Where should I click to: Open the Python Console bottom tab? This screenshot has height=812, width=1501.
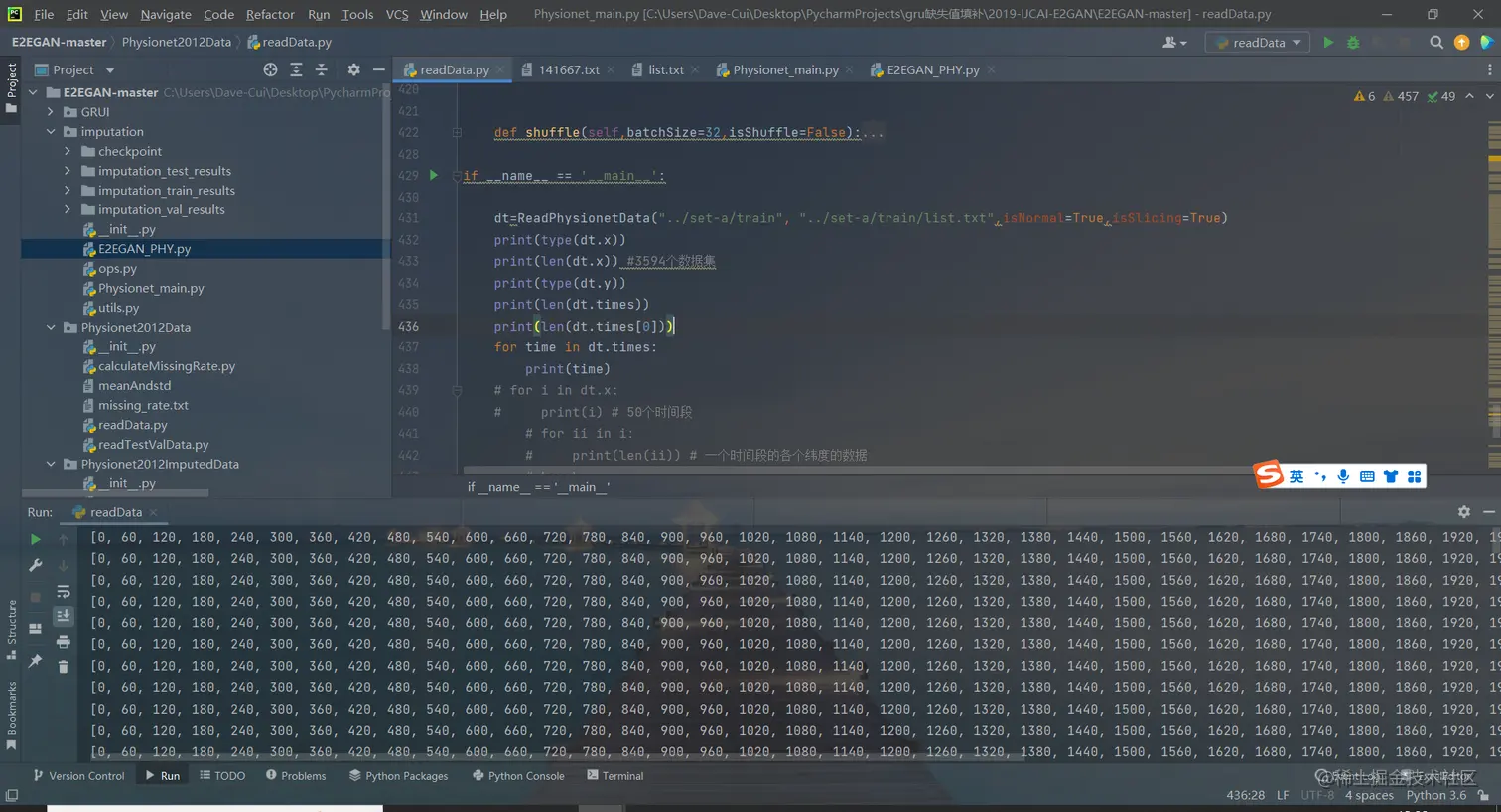point(518,776)
